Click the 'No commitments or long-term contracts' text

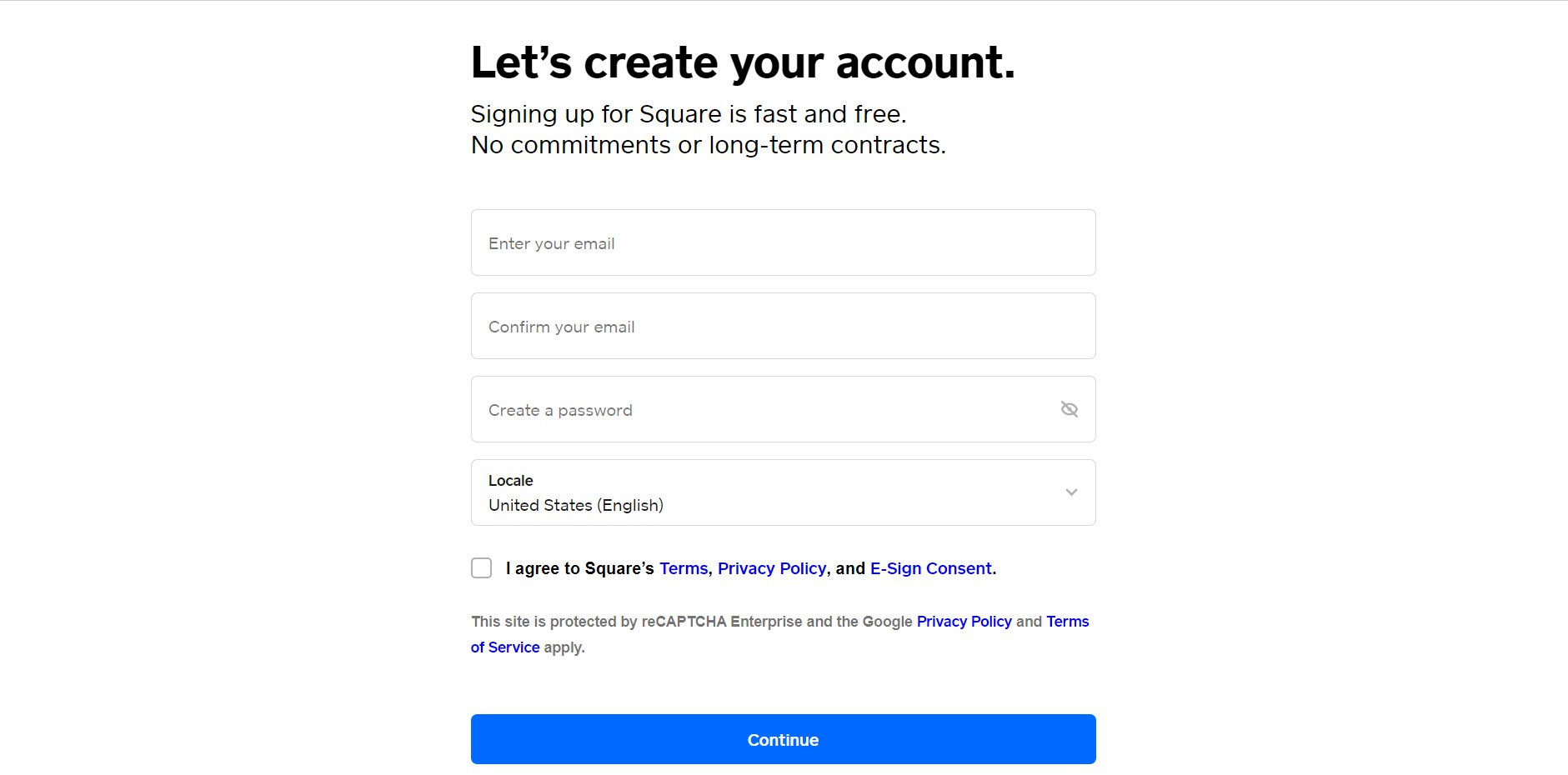pyautogui.click(x=709, y=145)
